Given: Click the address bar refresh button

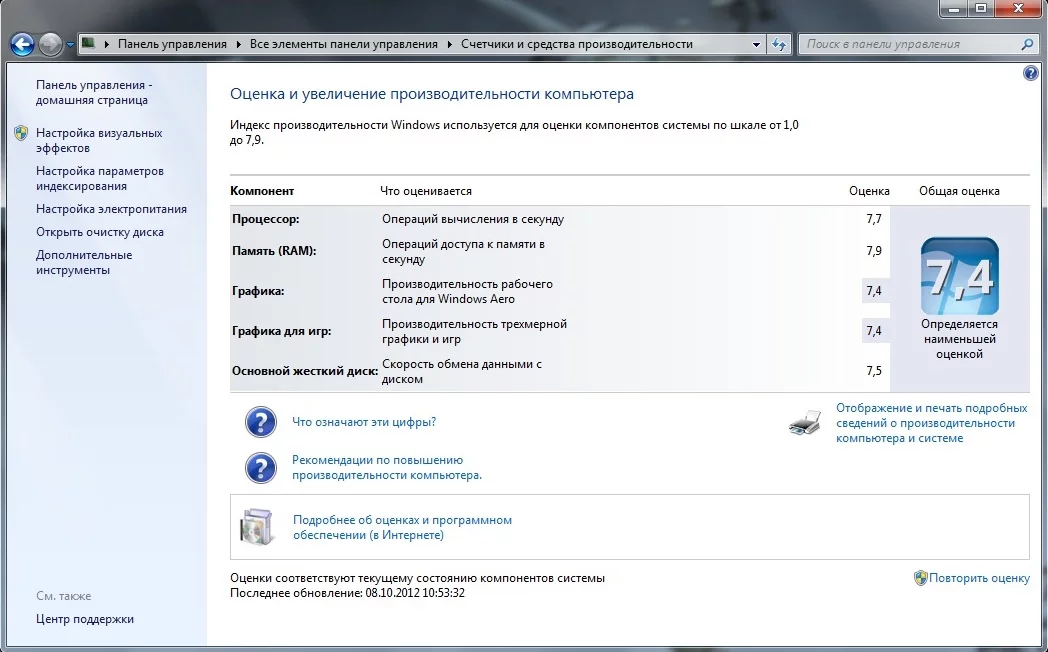Looking at the screenshot, I should tap(779, 45).
